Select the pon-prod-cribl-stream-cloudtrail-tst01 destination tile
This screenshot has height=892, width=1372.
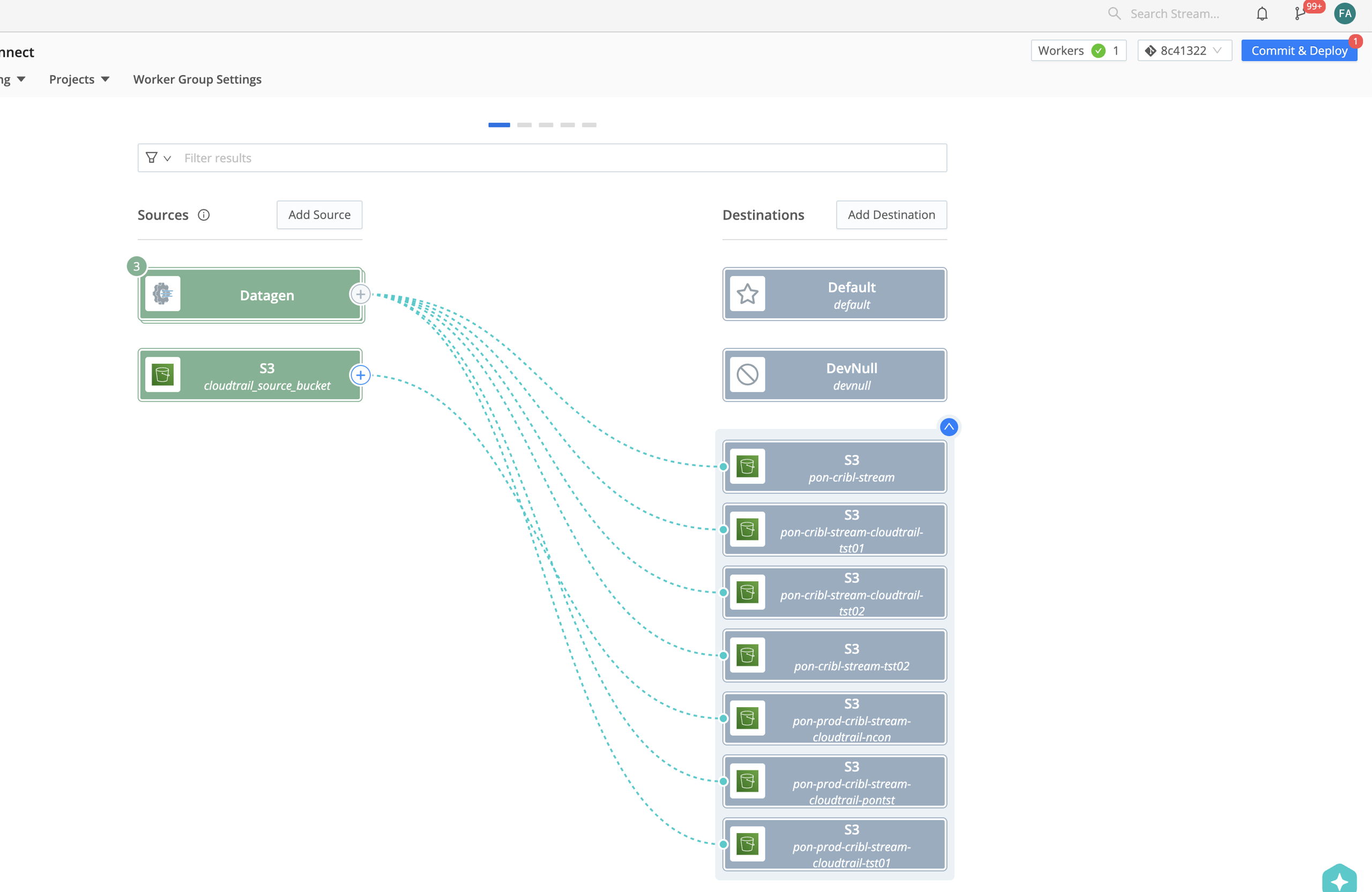[x=835, y=844]
